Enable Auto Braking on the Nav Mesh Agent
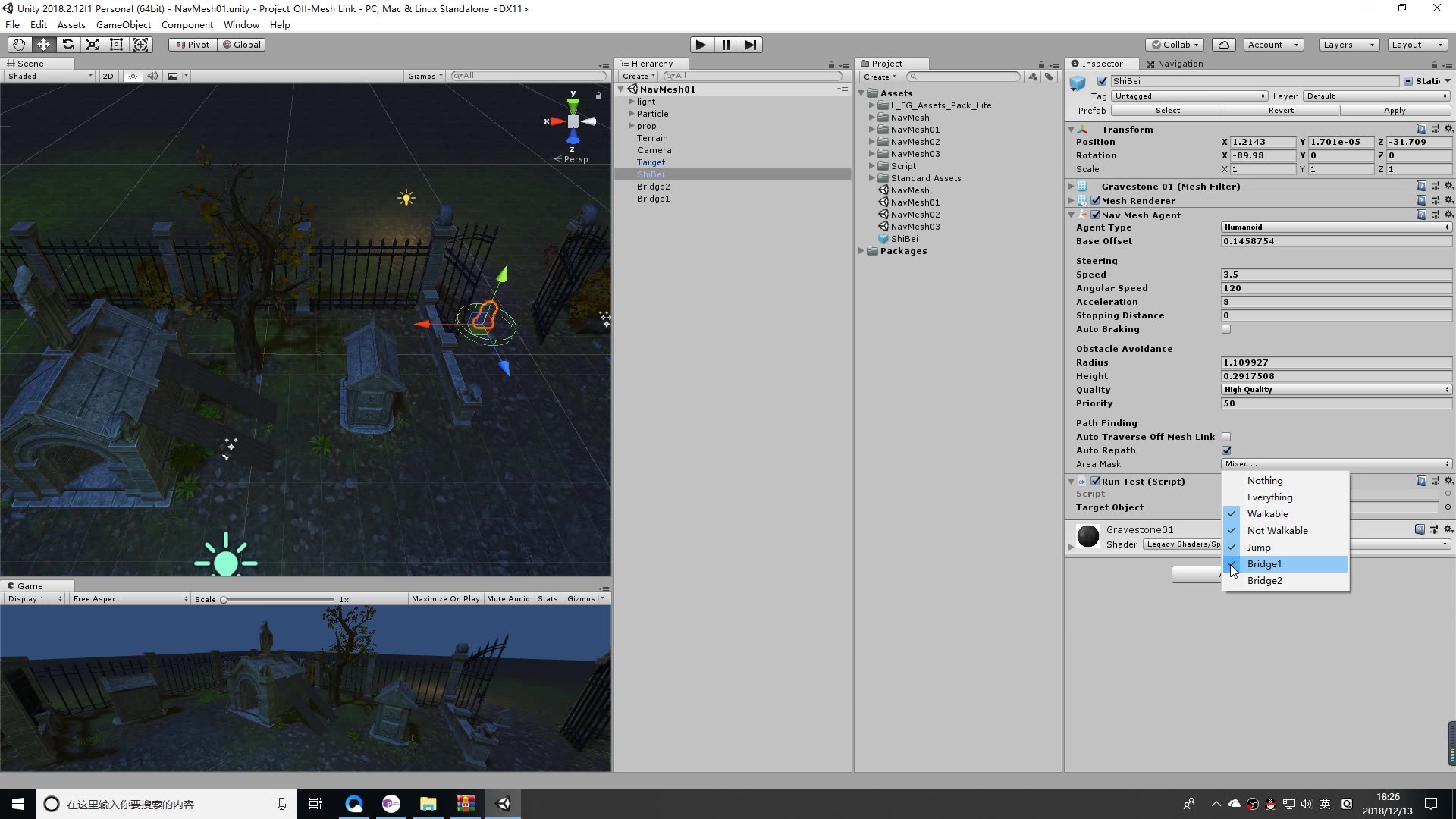The width and height of the screenshot is (1456, 819). (x=1227, y=329)
